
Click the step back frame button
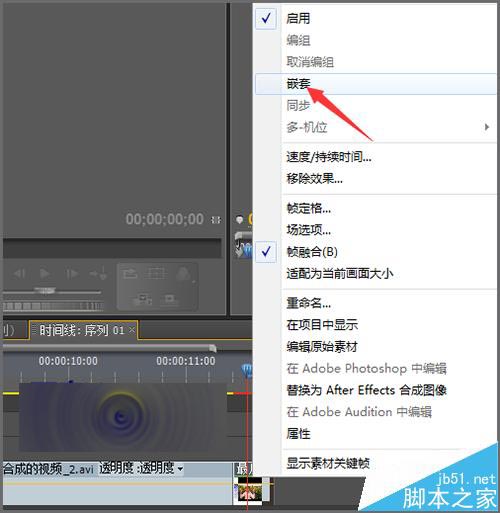coord(20,274)
